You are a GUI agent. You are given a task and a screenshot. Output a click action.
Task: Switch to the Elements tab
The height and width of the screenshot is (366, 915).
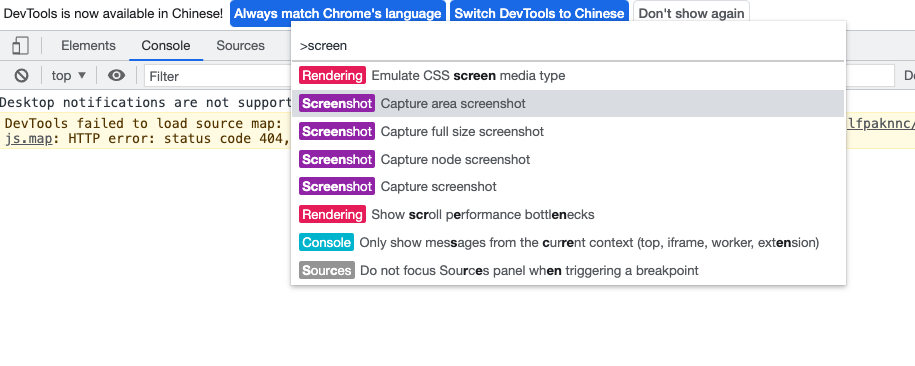pyautogui.click(x=88, y=46)
